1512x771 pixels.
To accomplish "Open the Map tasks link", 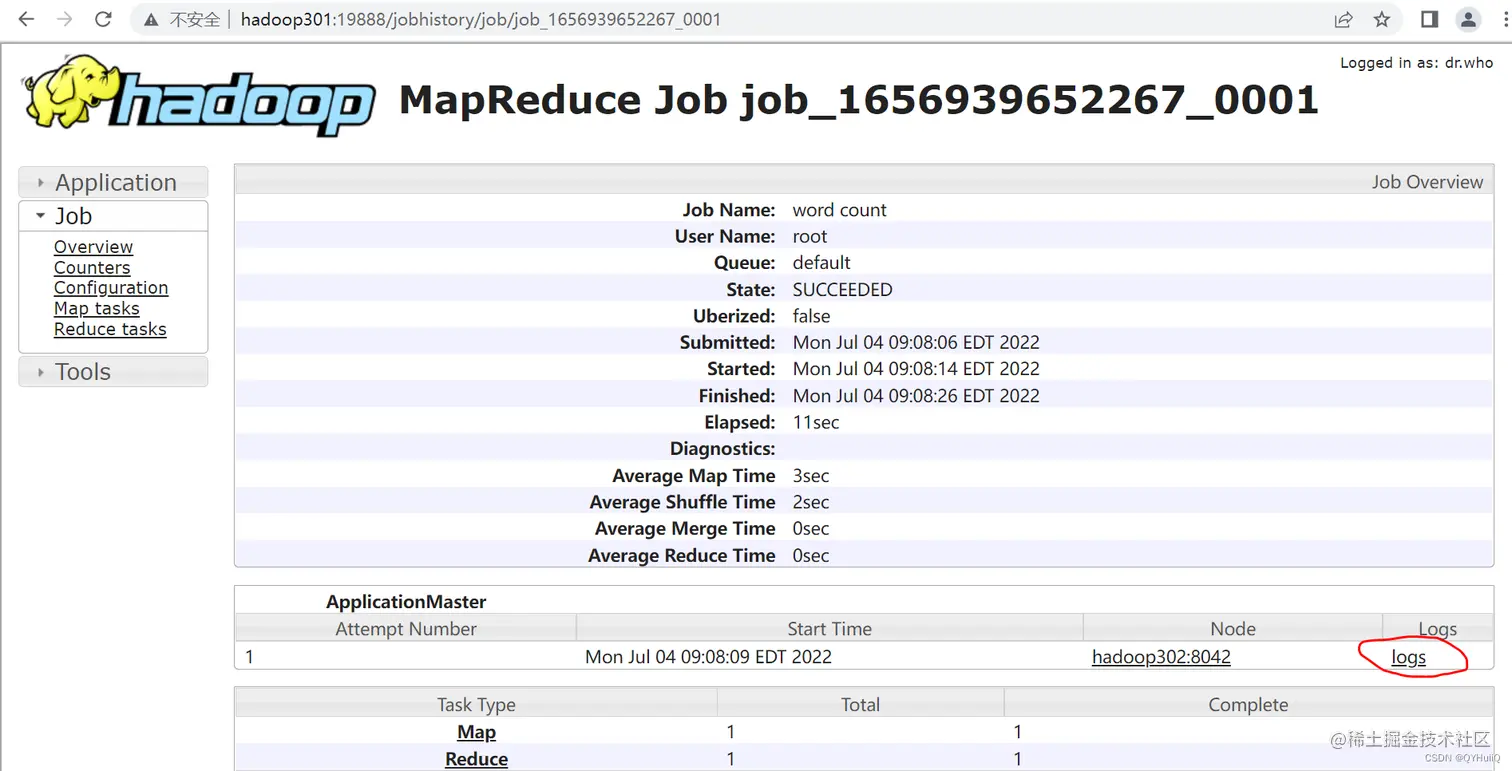I will click(x=97, y=309).
